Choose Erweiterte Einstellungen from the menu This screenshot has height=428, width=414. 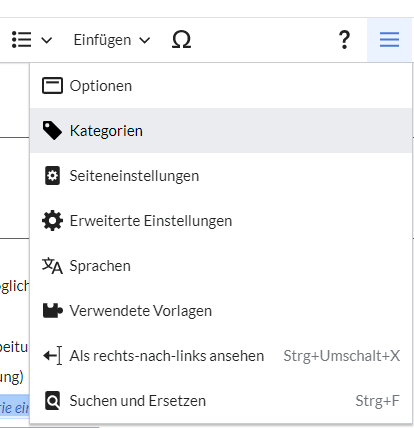click(x=221, y=220)
